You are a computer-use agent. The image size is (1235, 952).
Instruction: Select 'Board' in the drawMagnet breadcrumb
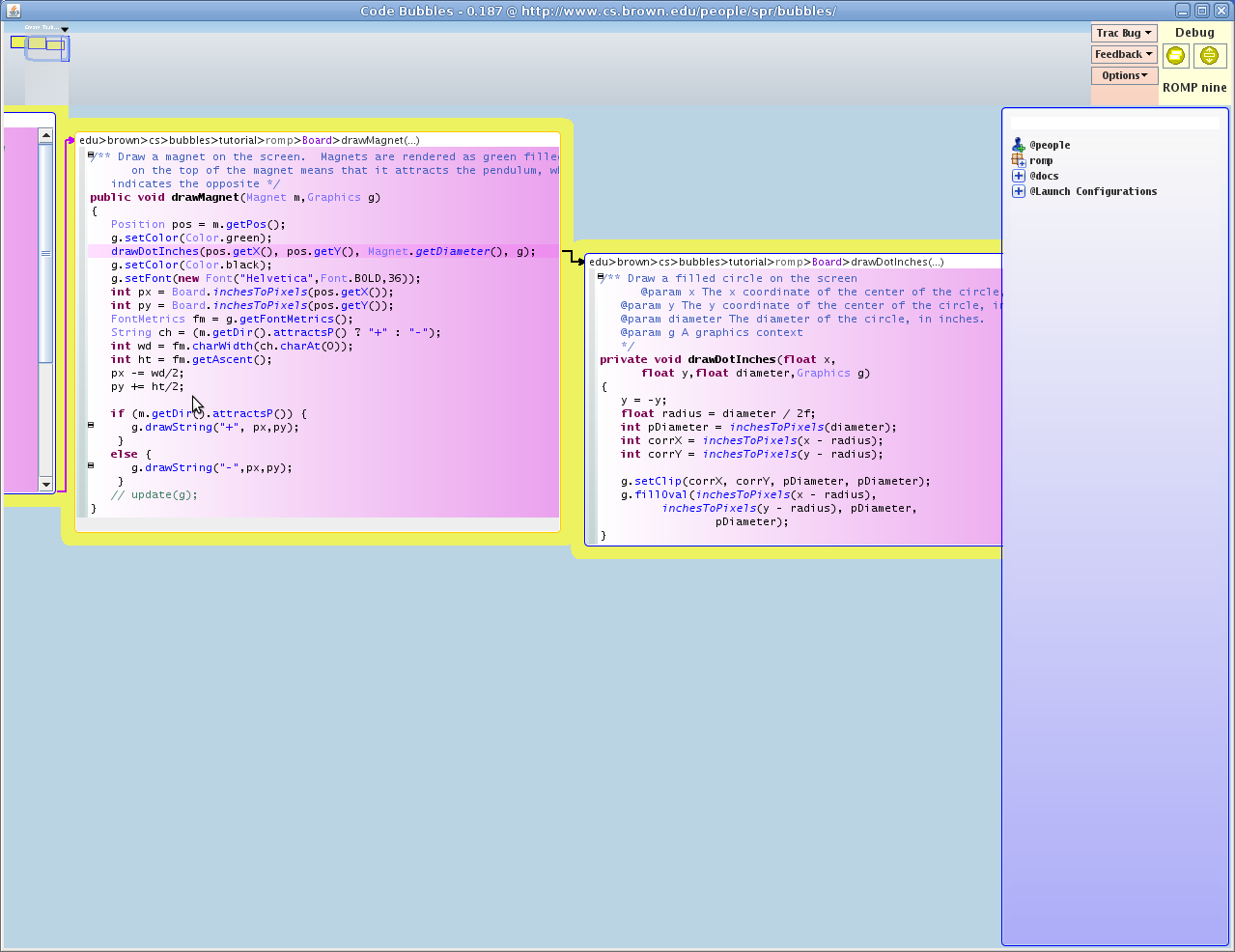coord(317,140)
